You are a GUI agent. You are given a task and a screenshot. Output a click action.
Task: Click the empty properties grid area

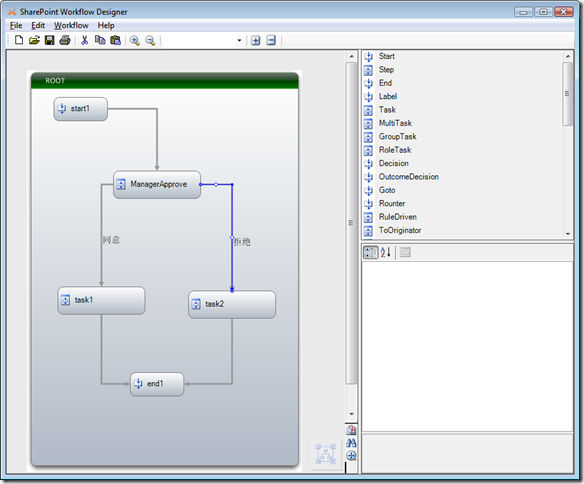tap(467, 346)
